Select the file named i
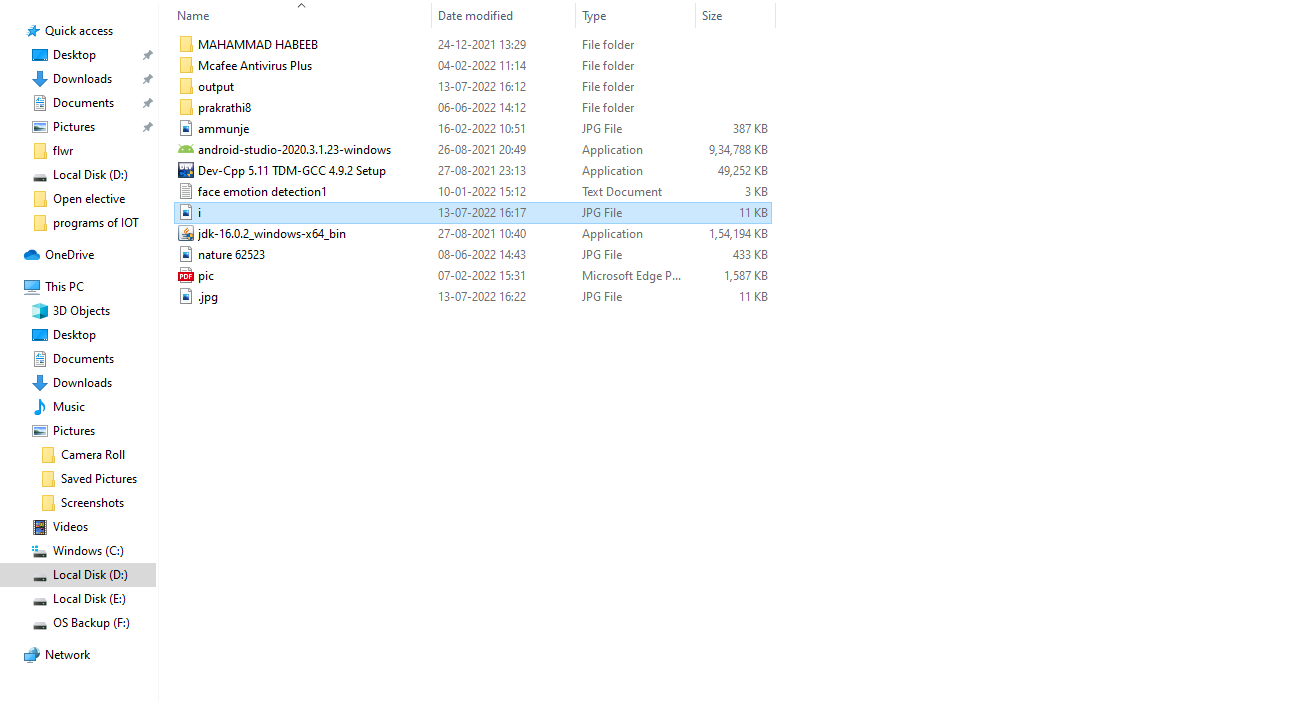Image resolution: width=1304 pixels, height=702 pixels. click(x=473, y=212)
